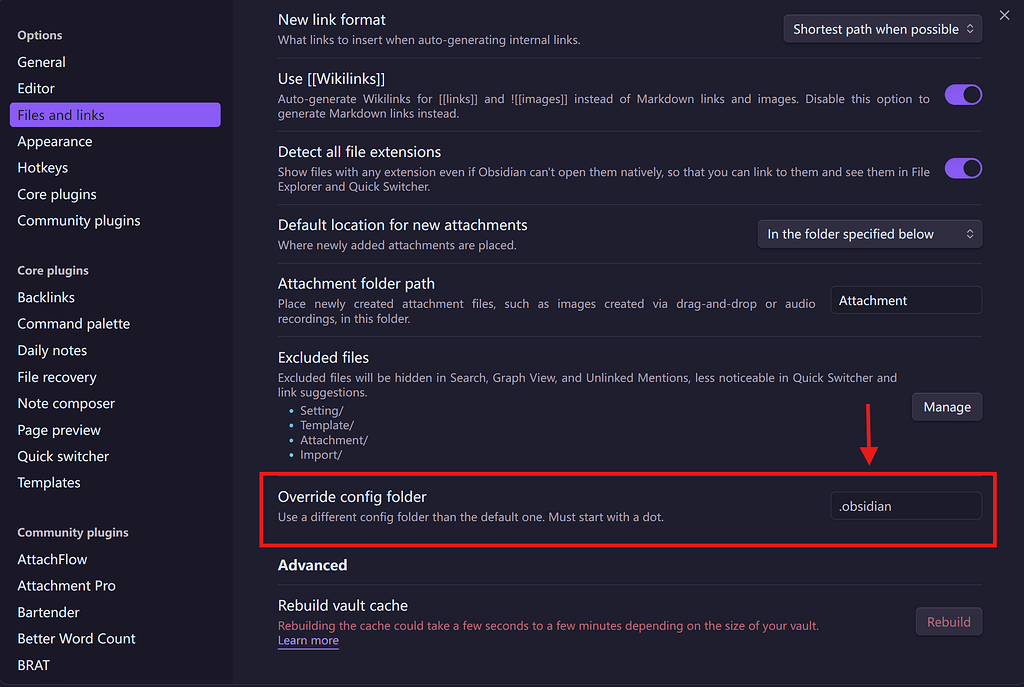Screen dimensions: 1024x687
Task: Click the Attachment folder path field
Action: click(x=905, y=300)
